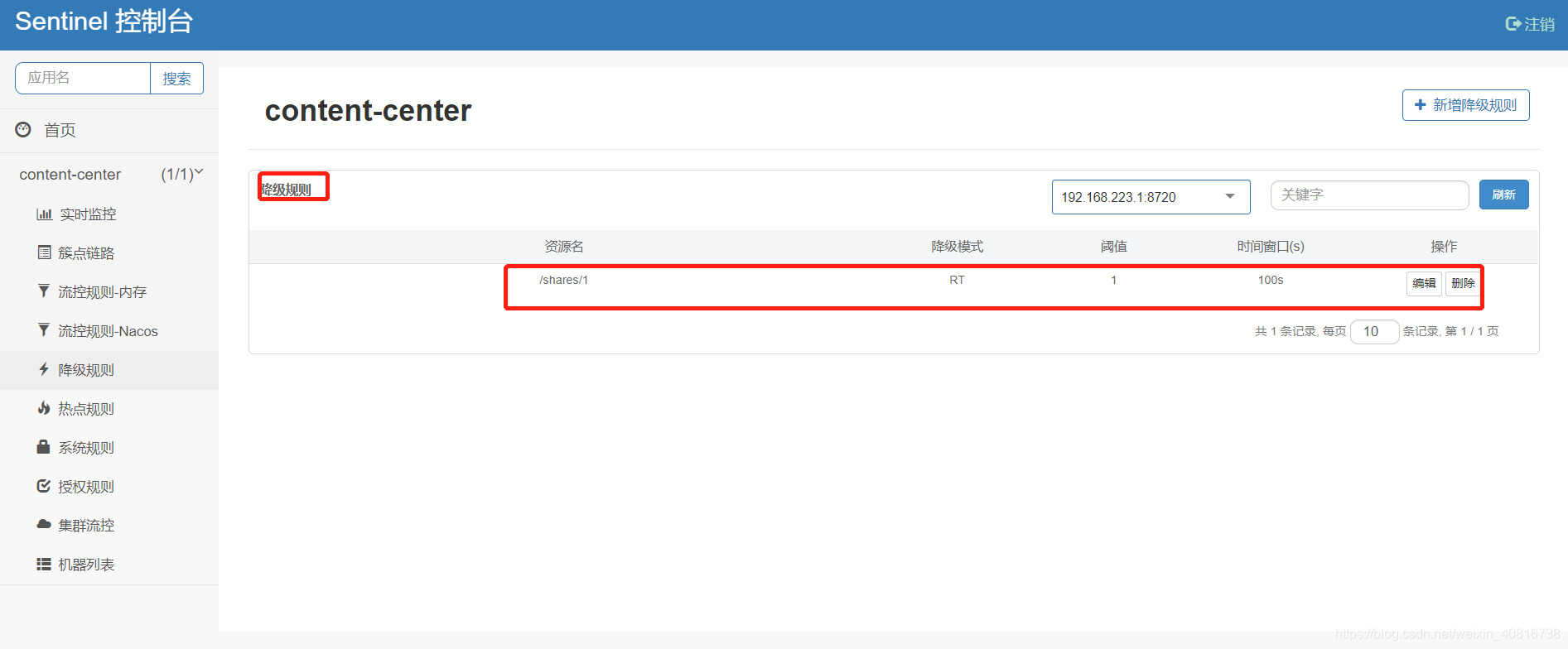Image resolution: width=1568 pixels, height=649 pixels.
Task: Click the list icon for 机器列表
Action: (44, 564)
